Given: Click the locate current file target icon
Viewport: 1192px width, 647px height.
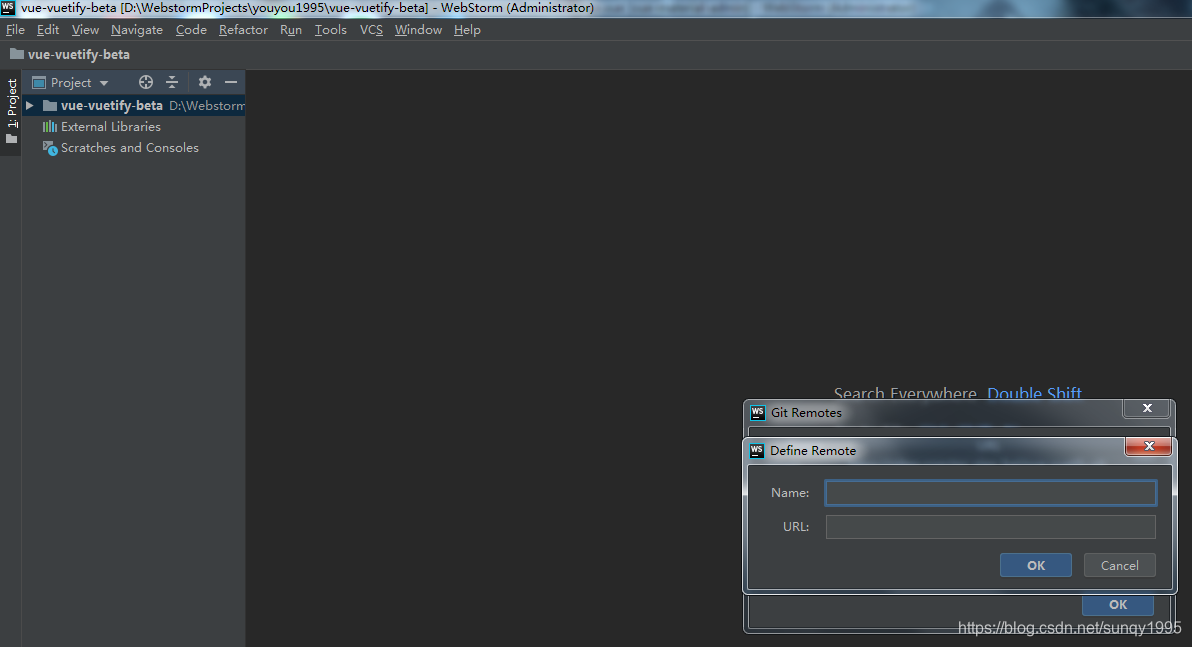Looking at the screenshot, I should click(146, 82).
